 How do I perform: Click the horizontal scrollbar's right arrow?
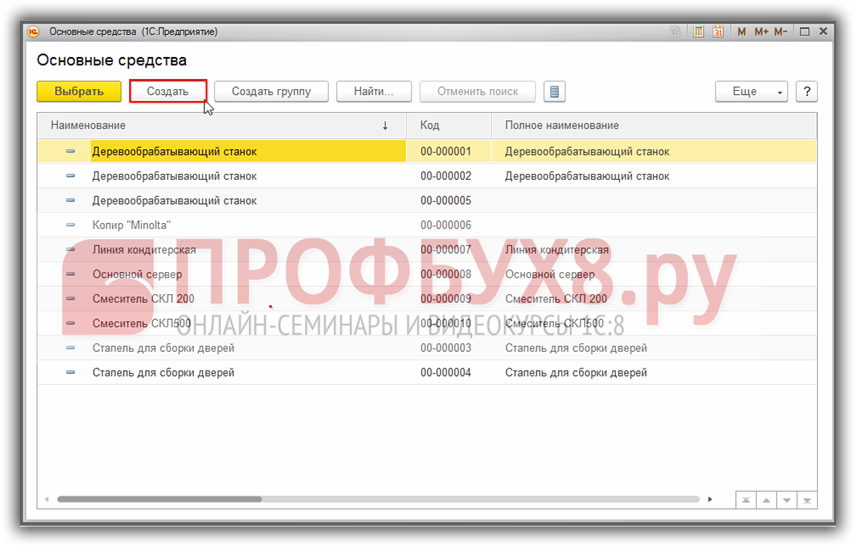point(710,499)
